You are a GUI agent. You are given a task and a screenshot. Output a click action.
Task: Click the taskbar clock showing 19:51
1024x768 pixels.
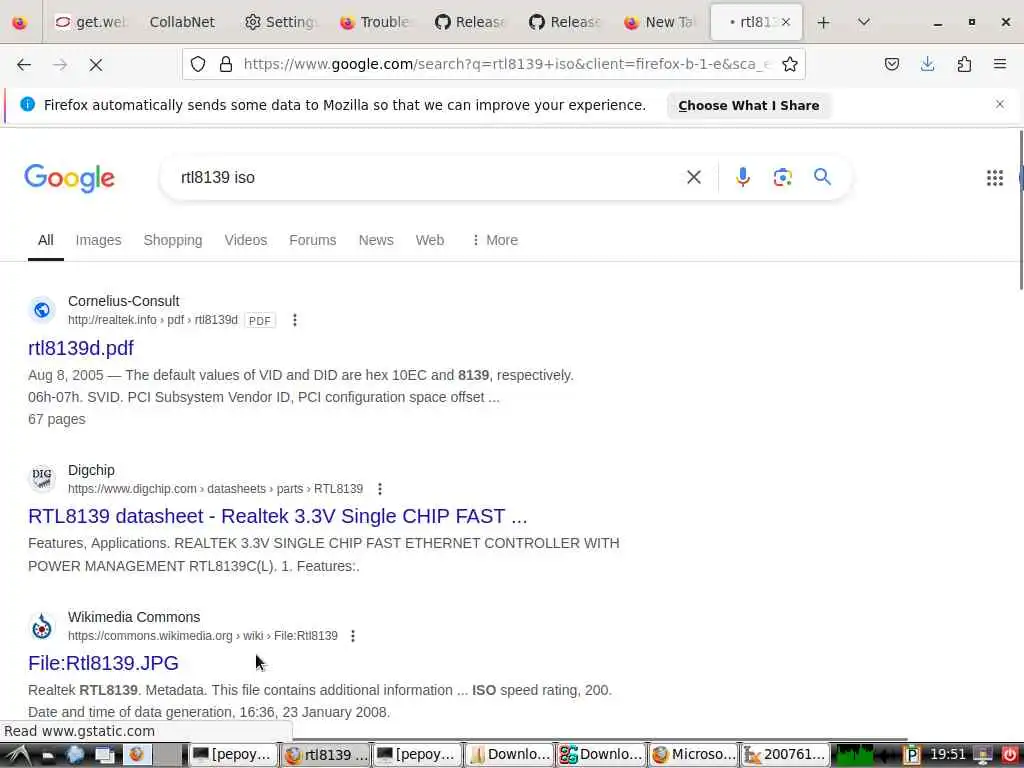947,755
